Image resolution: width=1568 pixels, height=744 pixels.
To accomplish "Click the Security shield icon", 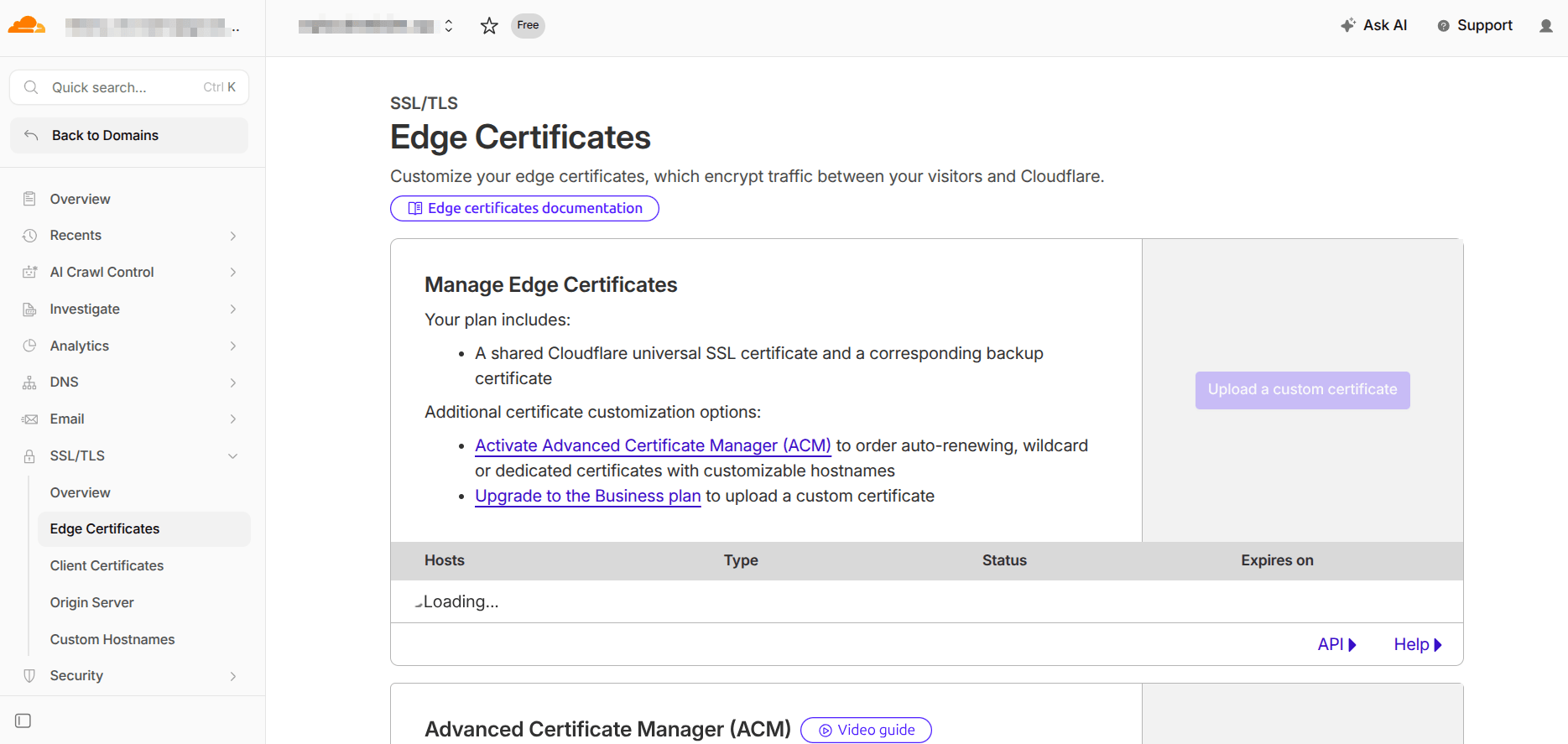I will [29, 675].
